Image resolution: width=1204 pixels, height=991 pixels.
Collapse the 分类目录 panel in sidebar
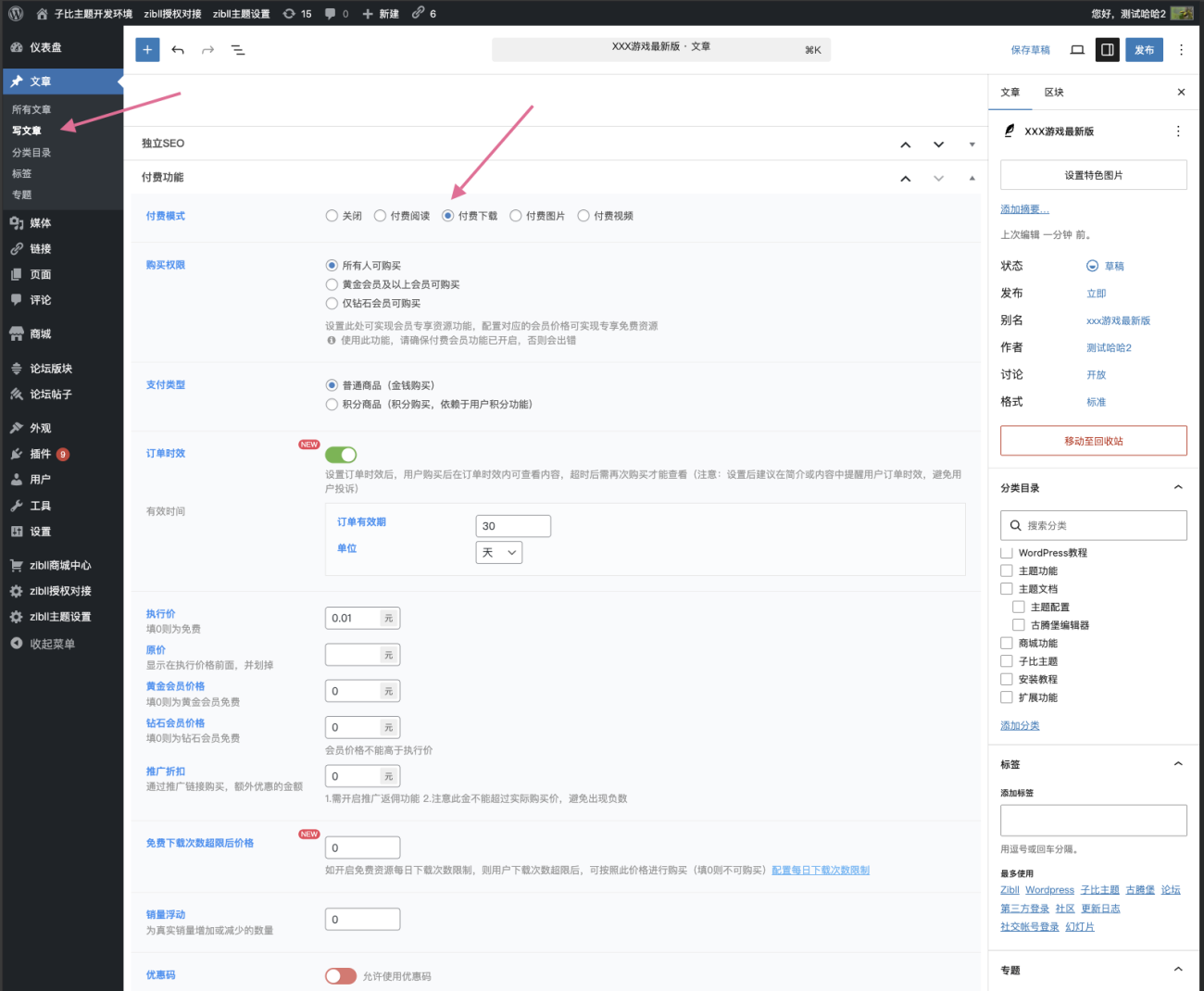coord(1178,488)
